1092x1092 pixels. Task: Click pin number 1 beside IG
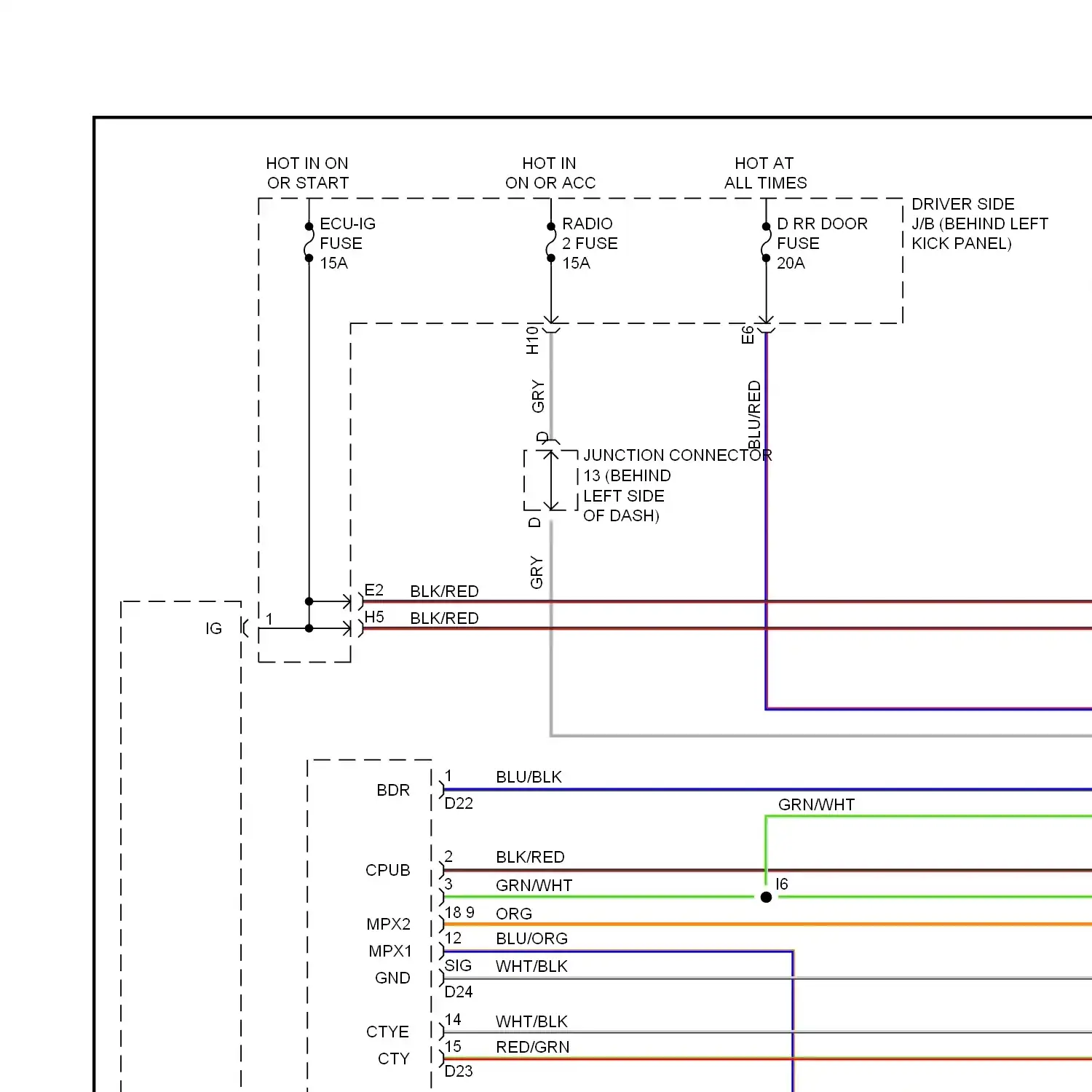point(269,619)
